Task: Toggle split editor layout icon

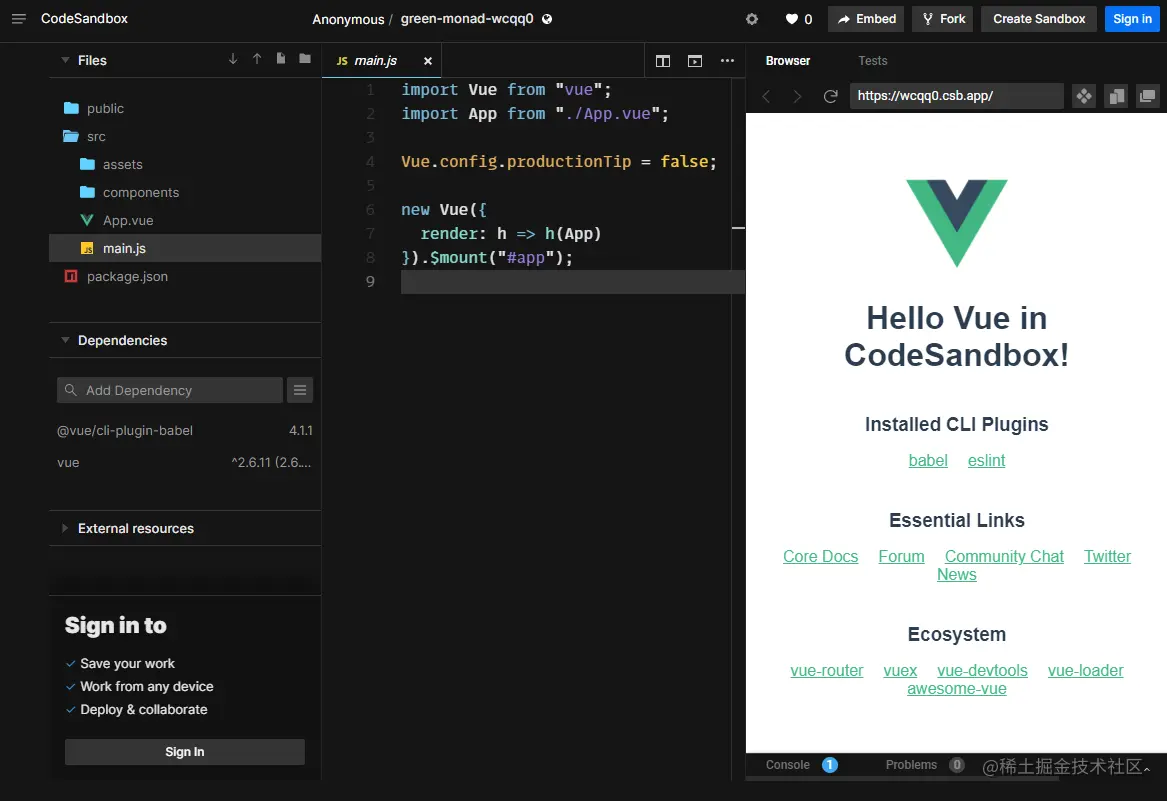Action: point(662,61)
